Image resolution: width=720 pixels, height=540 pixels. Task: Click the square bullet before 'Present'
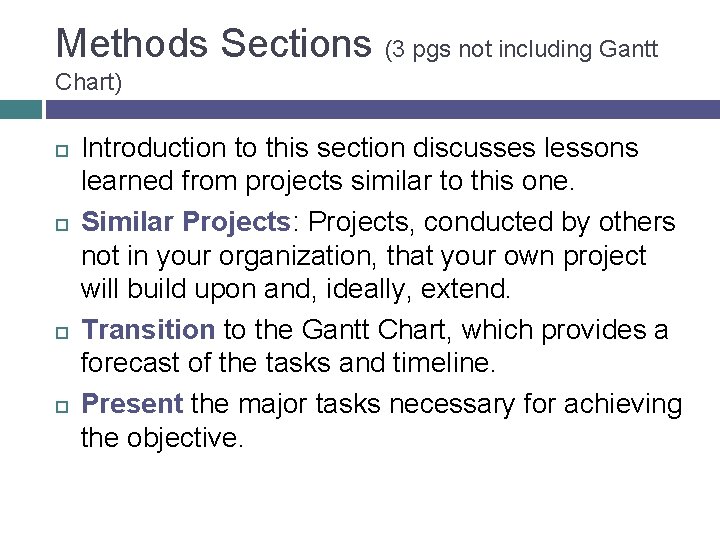coord(62,406)
